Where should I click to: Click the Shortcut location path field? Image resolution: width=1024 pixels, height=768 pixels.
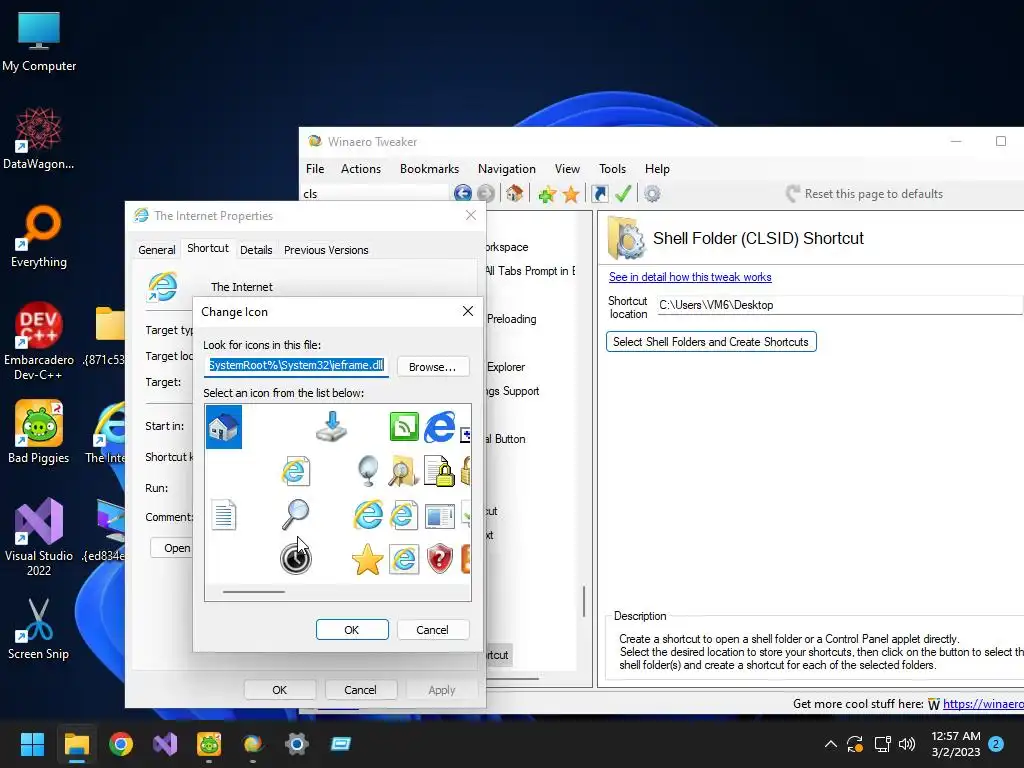[x=839, y=305]
